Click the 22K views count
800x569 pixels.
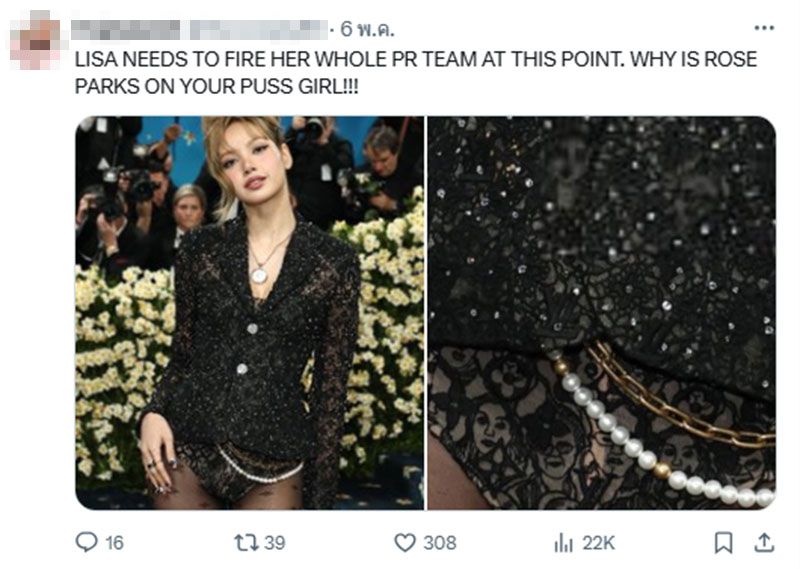click(599, 542)
